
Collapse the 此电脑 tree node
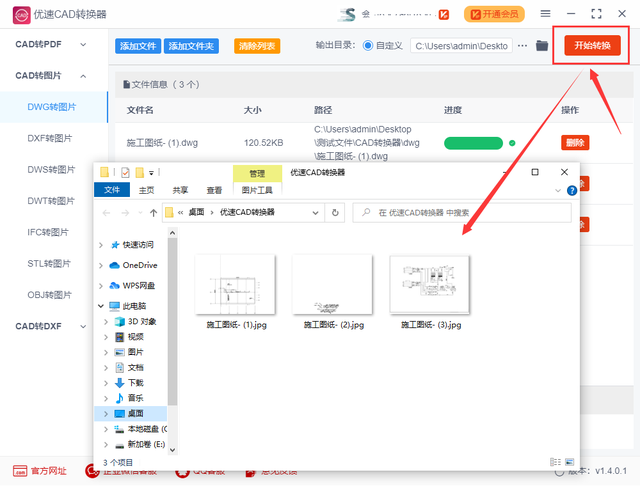click(101, 306)
